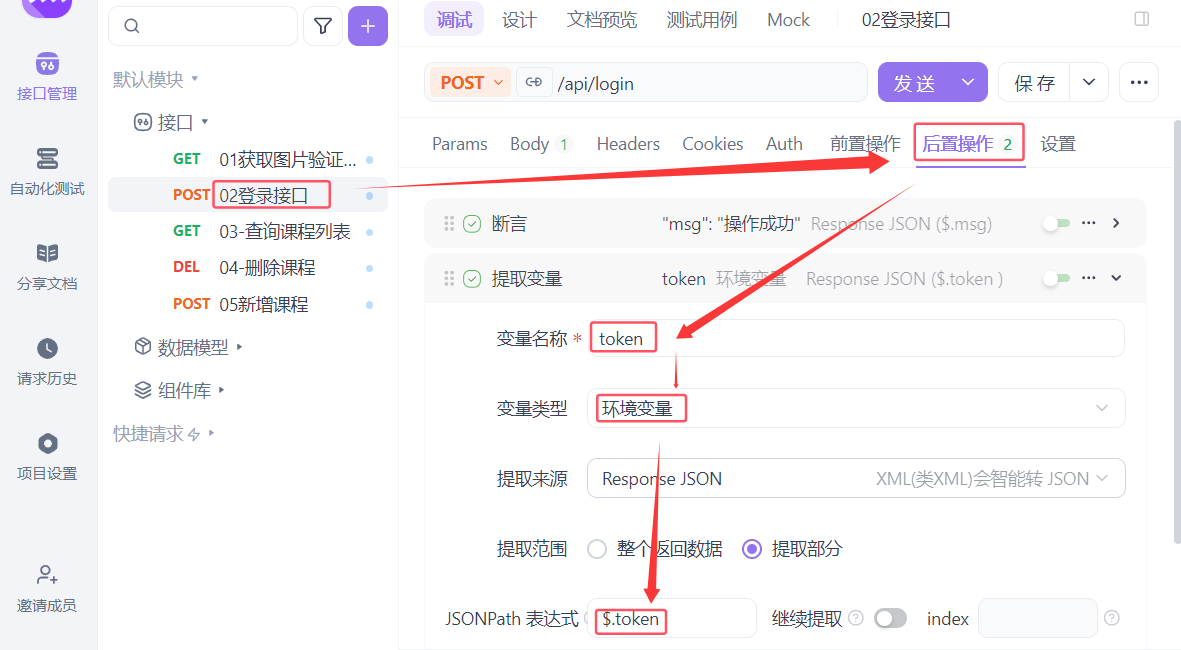
Task: Click the search magnifier icon
Action: click(x=132, y=26)
